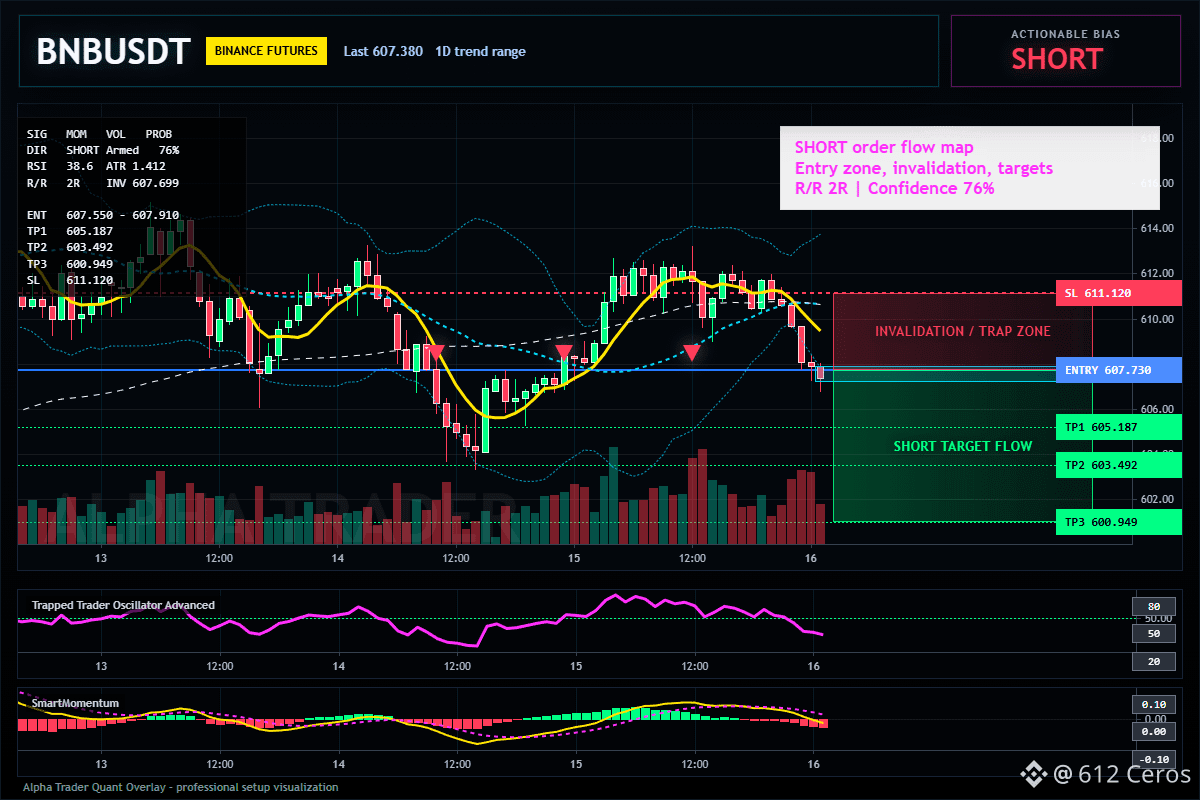Image resolution: width=1200 pixels, height=800 pixels.
Task: Click the SHORT order flow map note box
Action: [969, 168]
